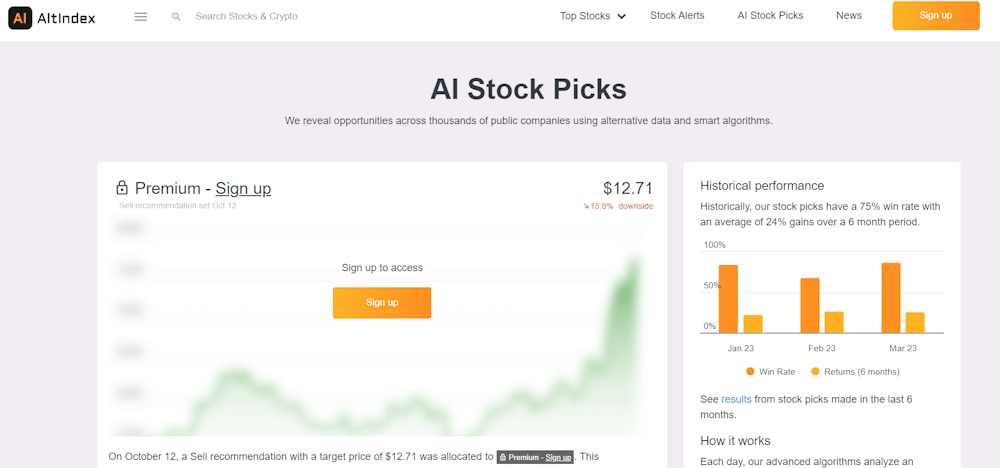This screenshot has width=1000, height=468.
Task: Click the search magnifier icon
Action: (x=176, y=17)
